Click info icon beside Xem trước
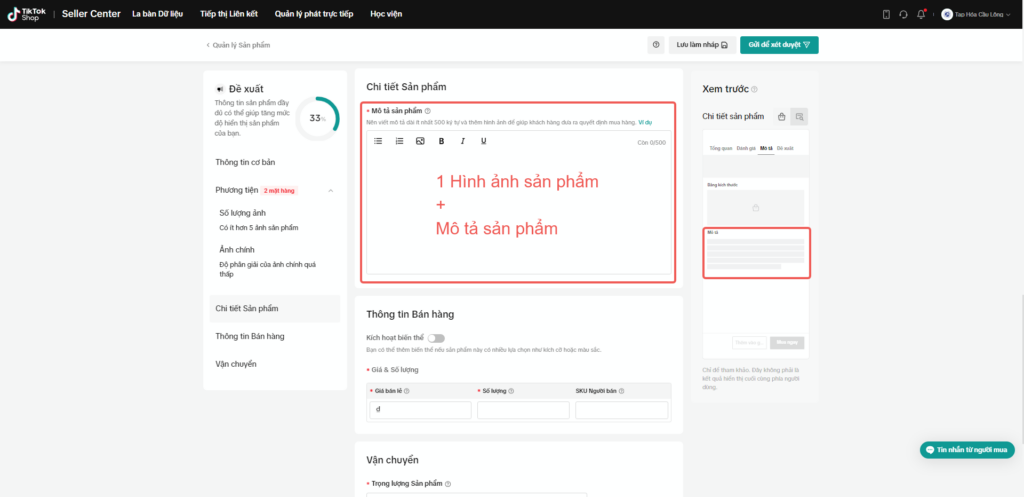Image resolution: width=1024 pixels, height=497 pixels. coord(754,89)
